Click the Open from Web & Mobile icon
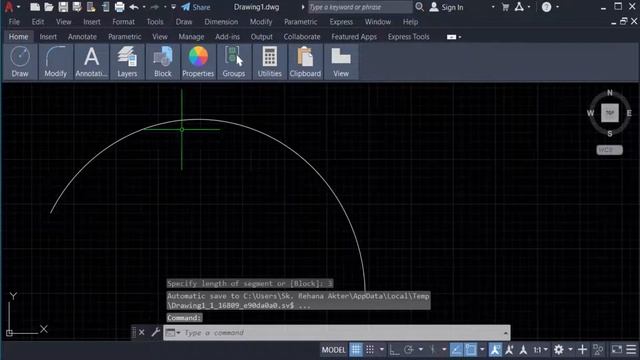 [91, 7]
